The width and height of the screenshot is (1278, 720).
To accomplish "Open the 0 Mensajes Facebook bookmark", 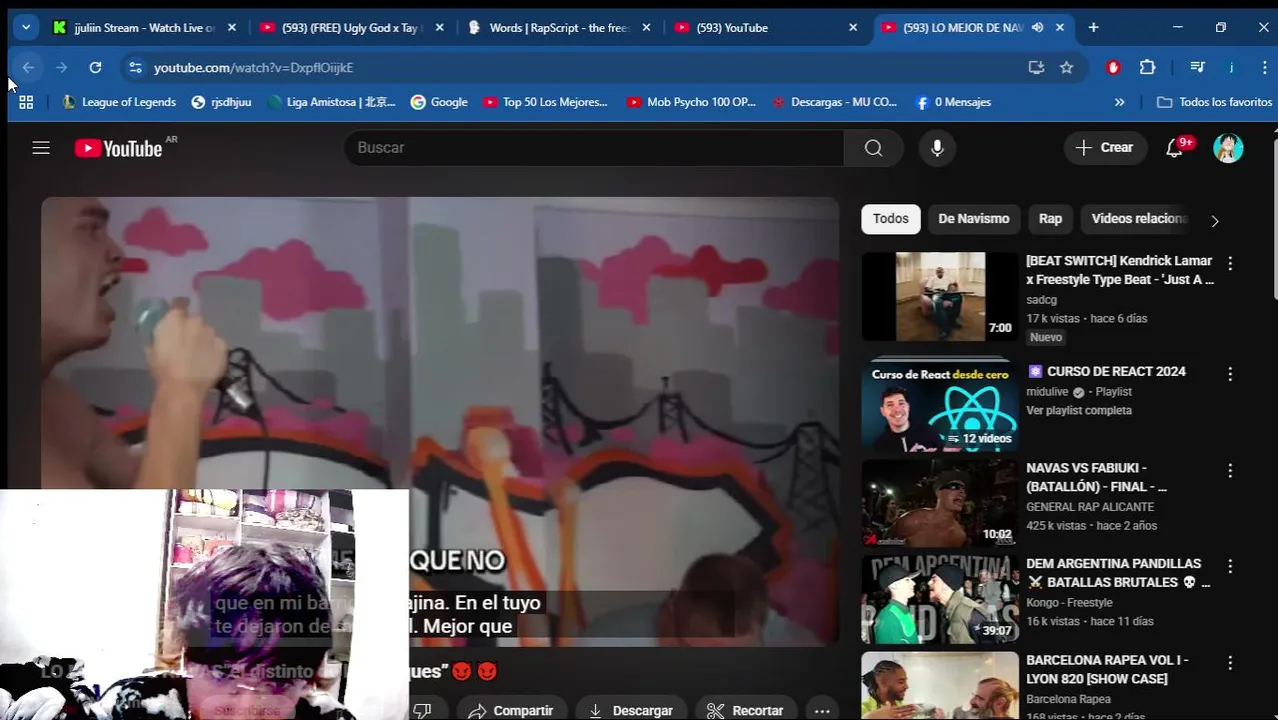I will click(x=953, y=102).
